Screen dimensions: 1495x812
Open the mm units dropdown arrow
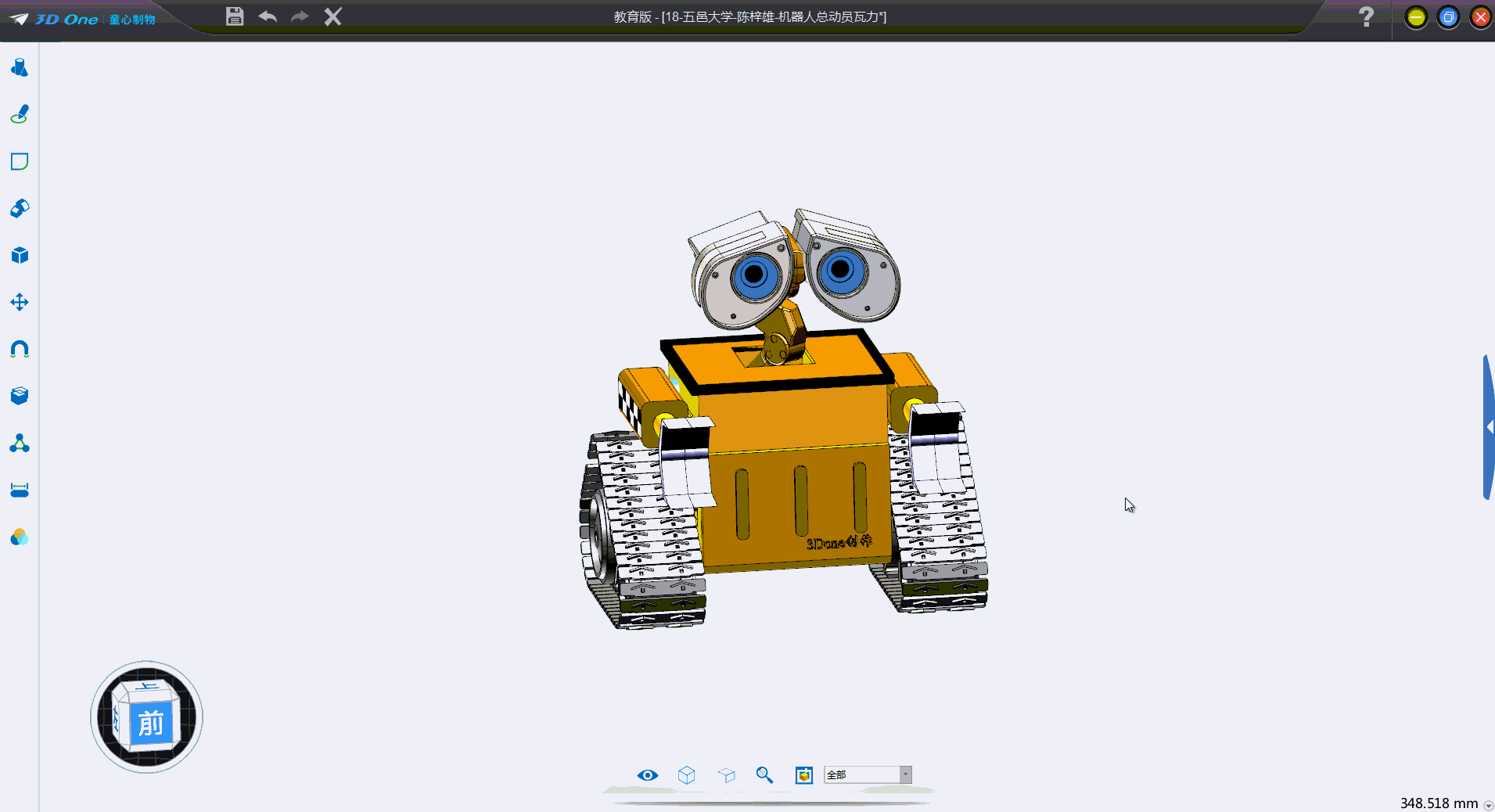pos(1488,805)
